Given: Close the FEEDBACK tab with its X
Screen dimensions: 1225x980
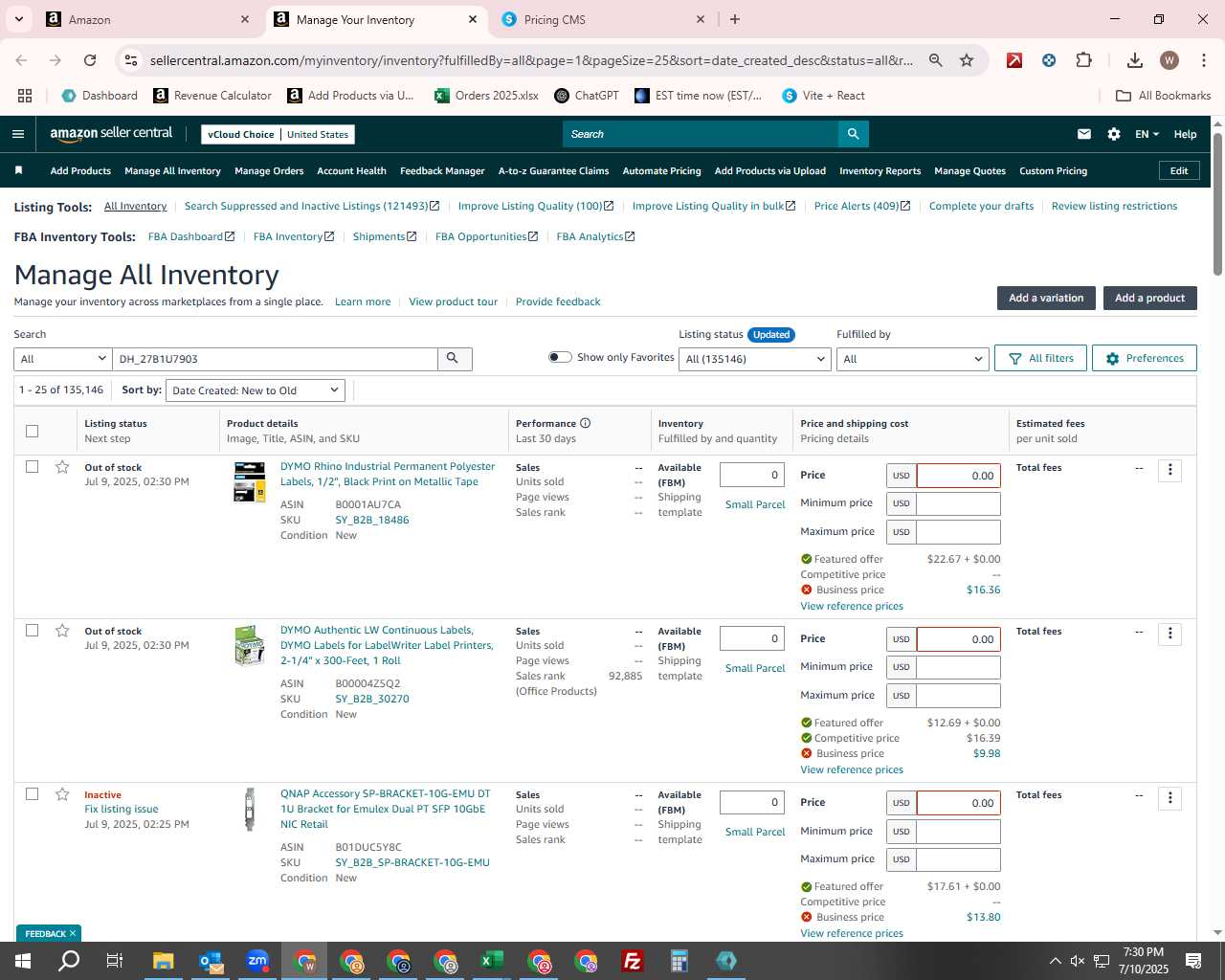Looking at the screenshot, I should coord(73,933).
